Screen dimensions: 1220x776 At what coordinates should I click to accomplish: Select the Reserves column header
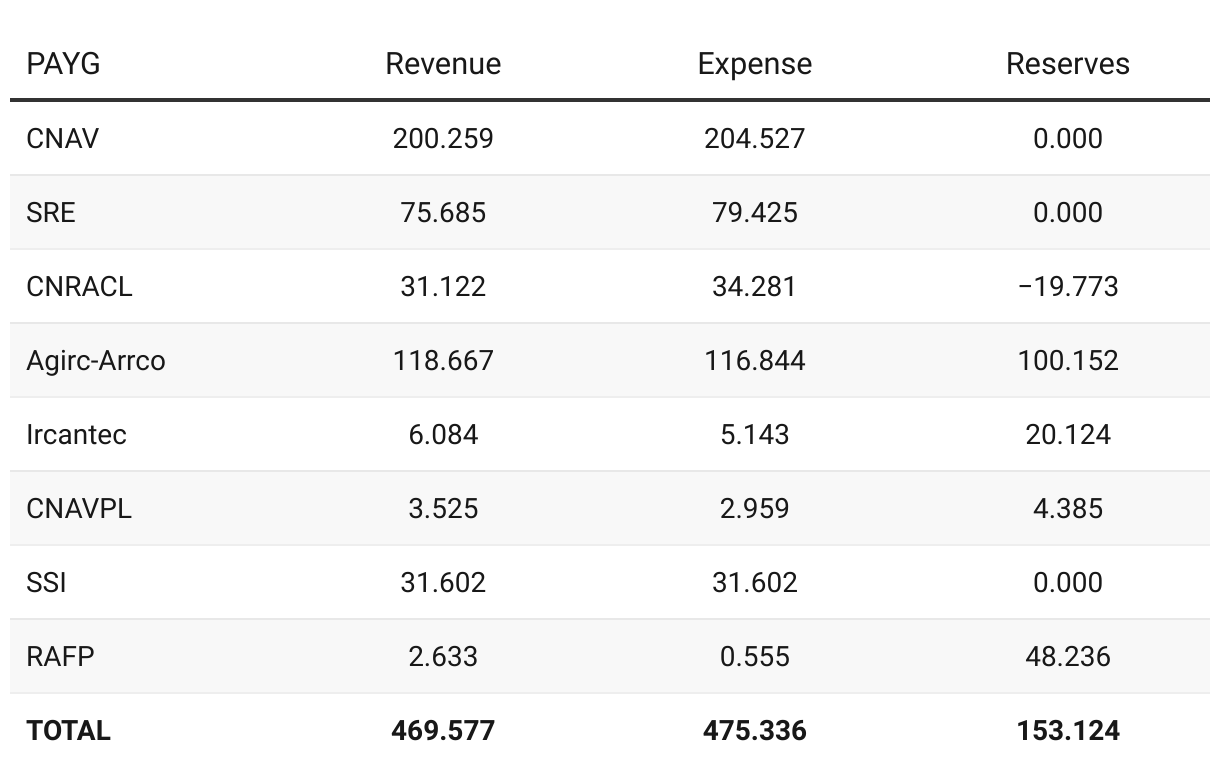tap(1067, 64)
